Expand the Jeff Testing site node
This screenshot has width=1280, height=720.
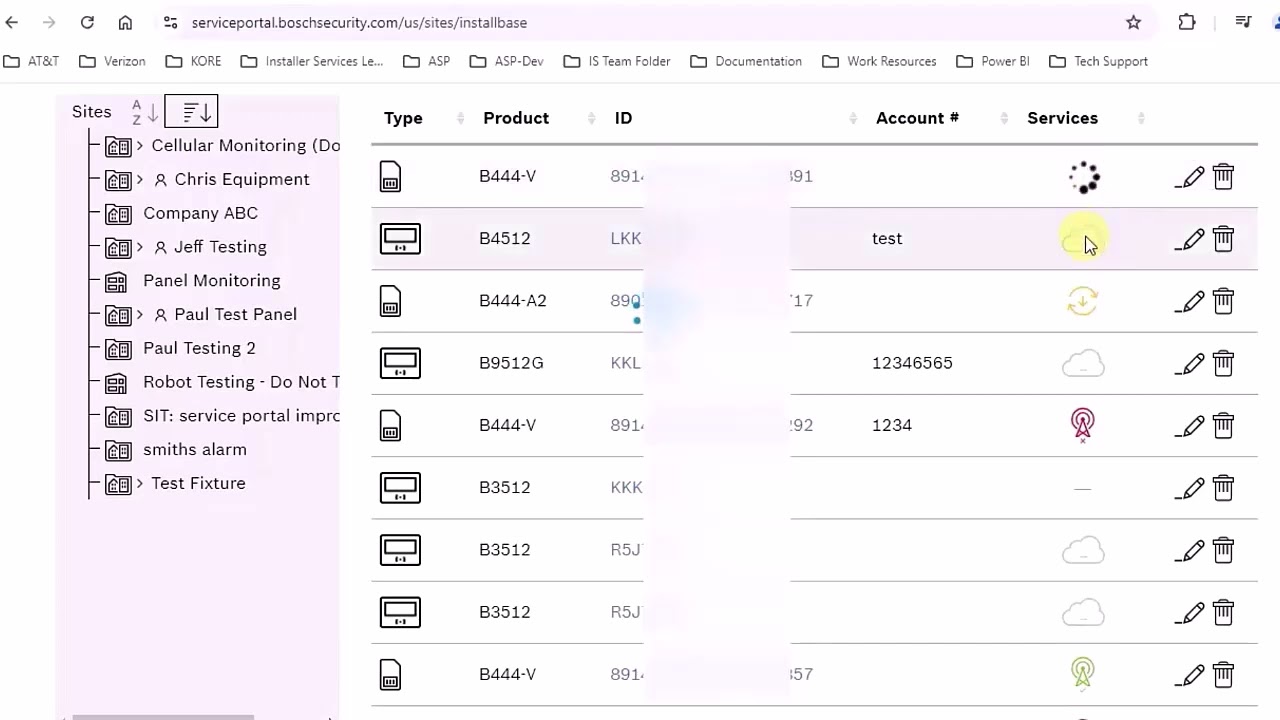(140, 247)
